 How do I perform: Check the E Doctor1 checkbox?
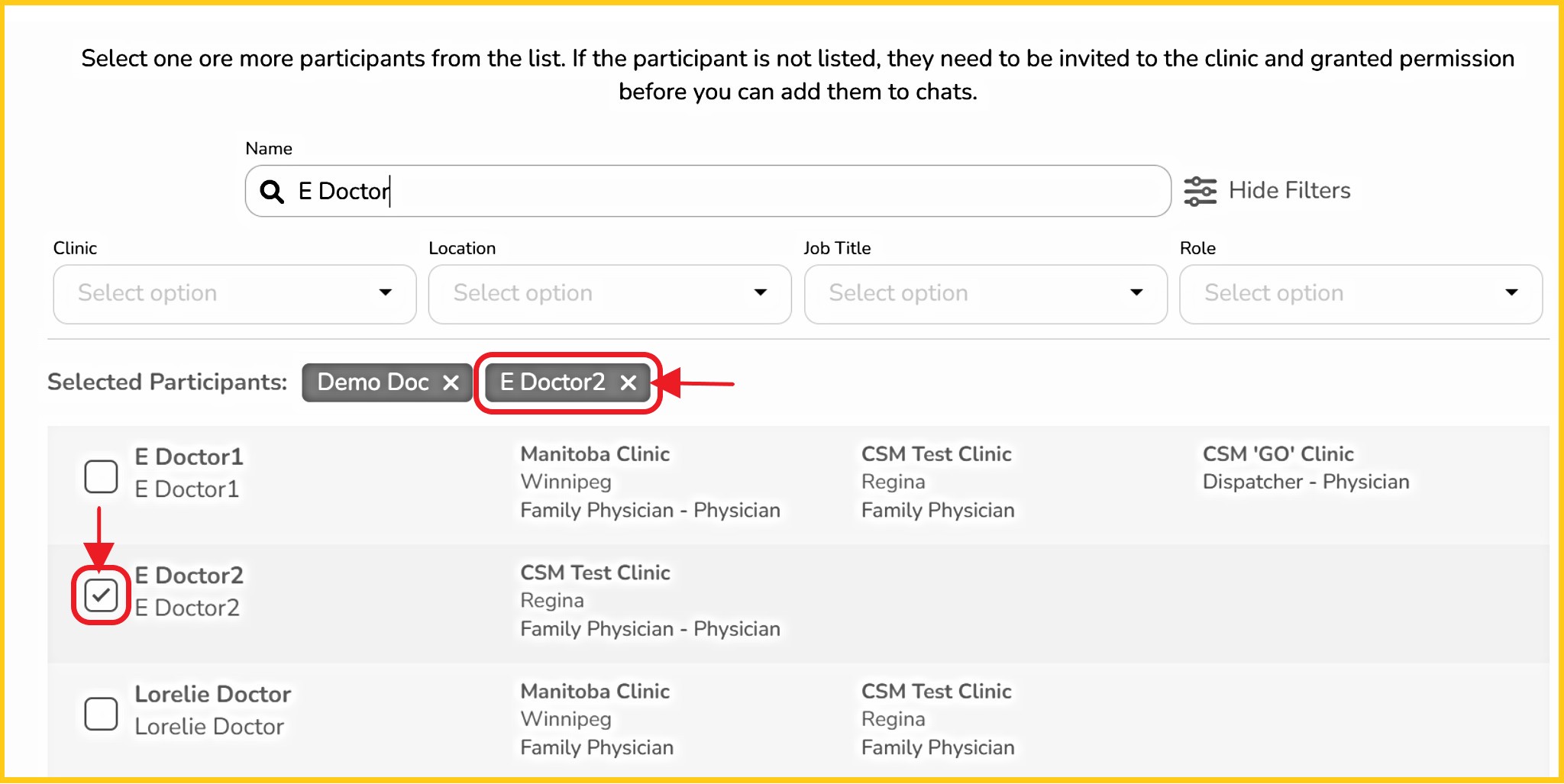(101, 477)
